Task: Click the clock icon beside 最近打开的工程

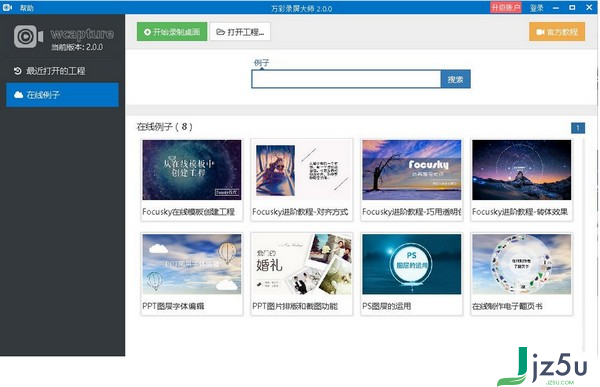Action: coord(17,71)
